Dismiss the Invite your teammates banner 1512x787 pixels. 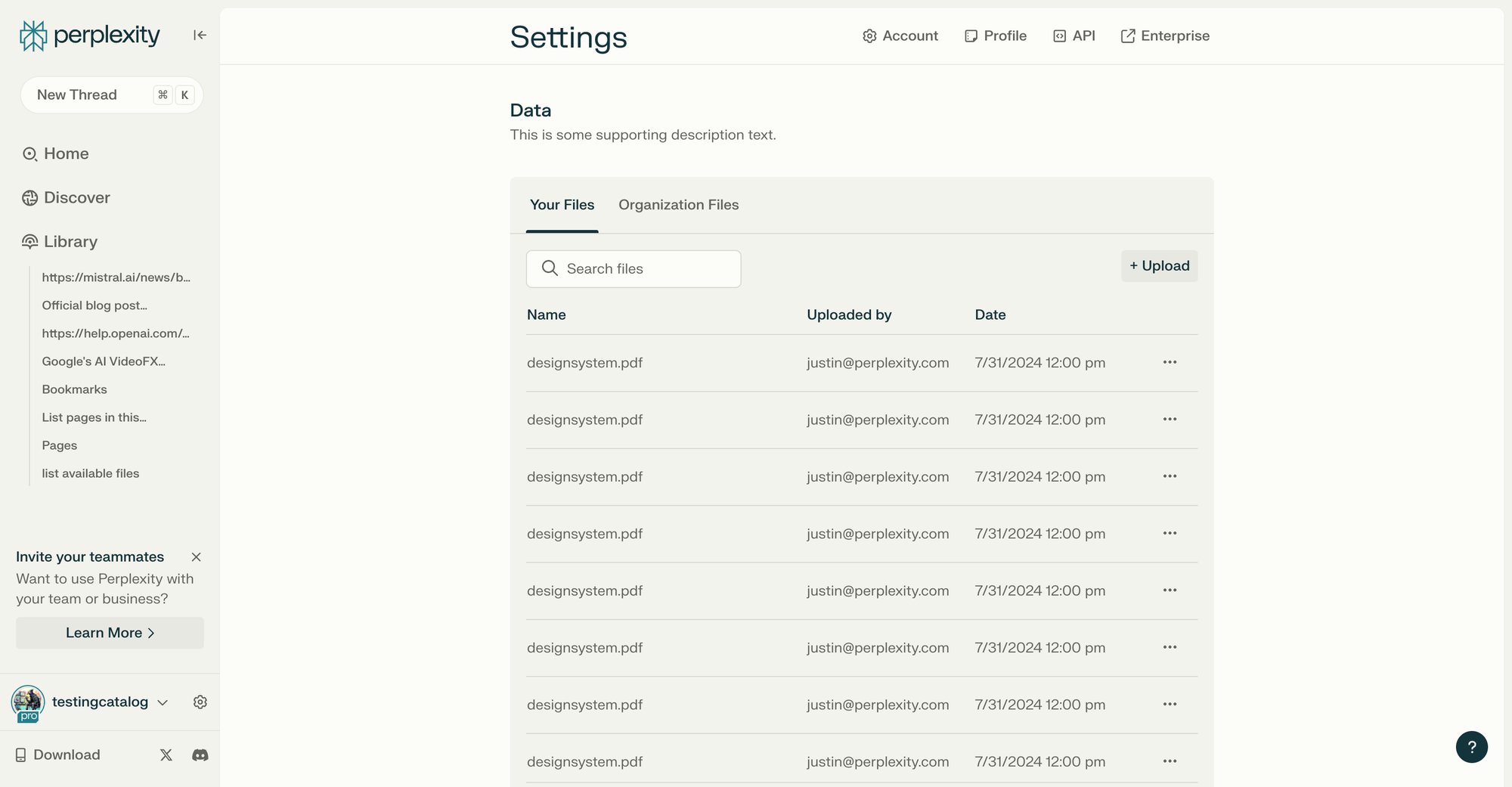[x=197, y=557]
